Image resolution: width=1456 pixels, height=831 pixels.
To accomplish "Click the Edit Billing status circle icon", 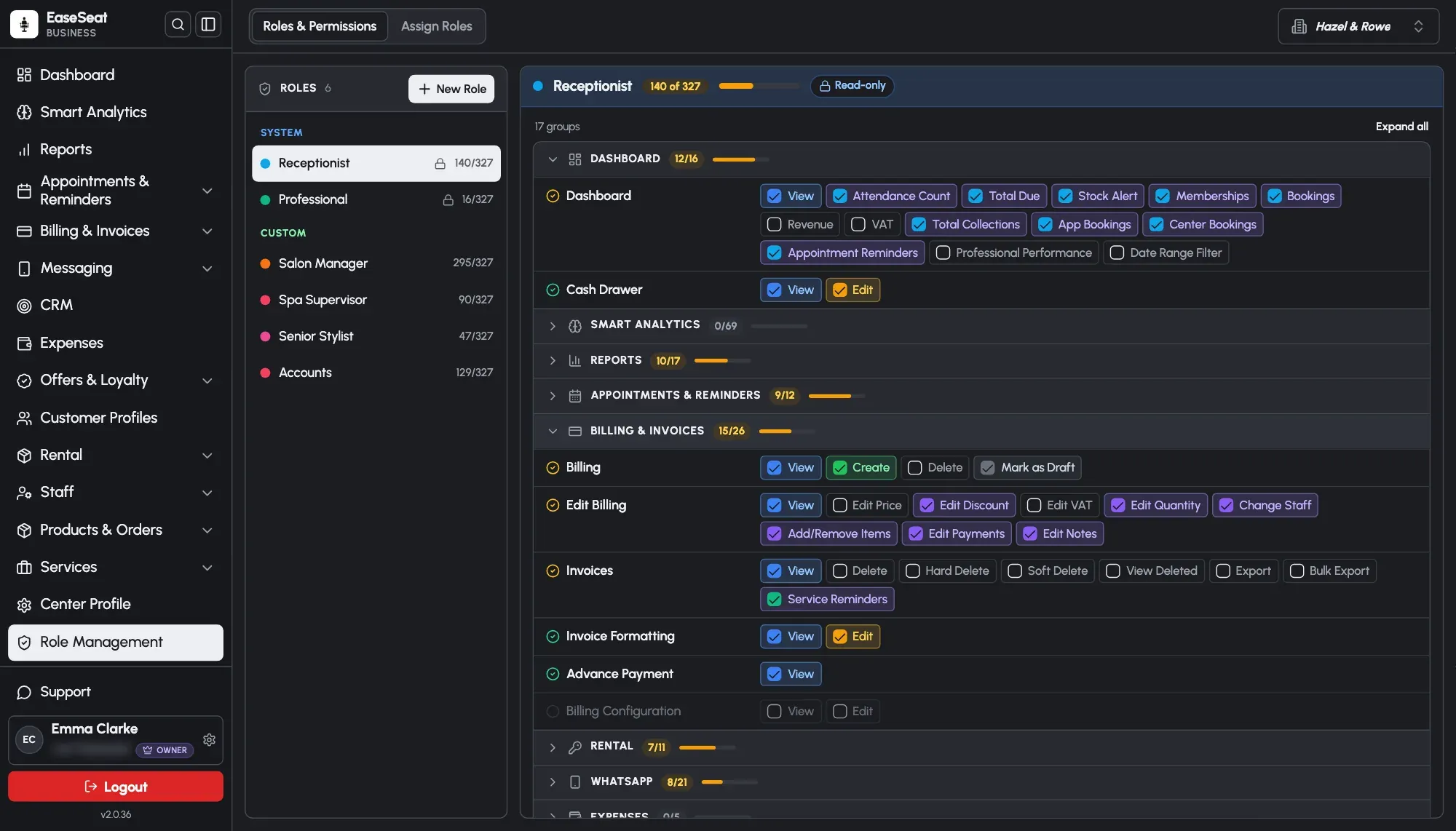I will (553, 505).
